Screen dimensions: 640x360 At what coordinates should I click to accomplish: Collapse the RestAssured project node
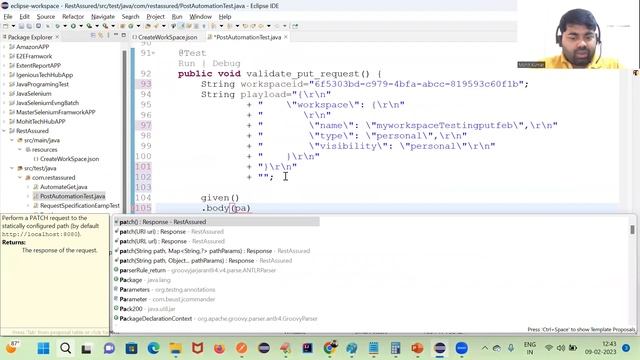pyautogui.click(x=4, y=131)
